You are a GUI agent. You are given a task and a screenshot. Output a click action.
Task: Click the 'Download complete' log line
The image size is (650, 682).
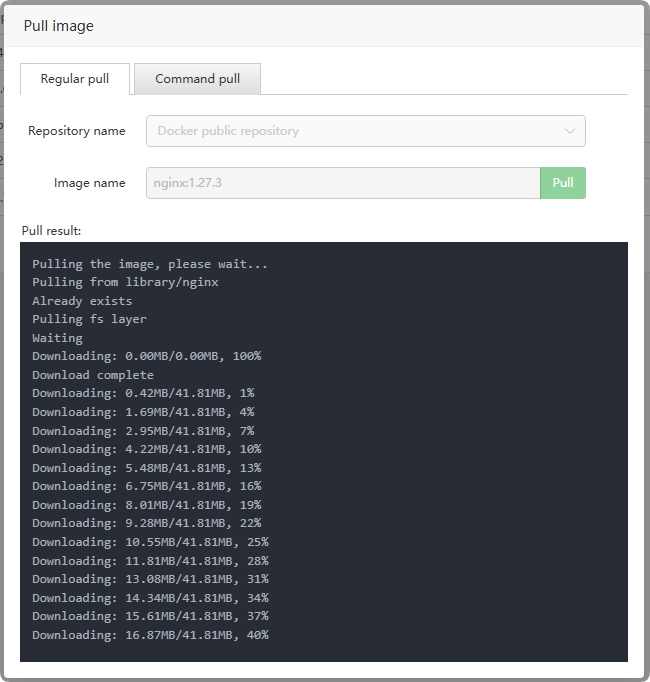(x=93, y=375)
